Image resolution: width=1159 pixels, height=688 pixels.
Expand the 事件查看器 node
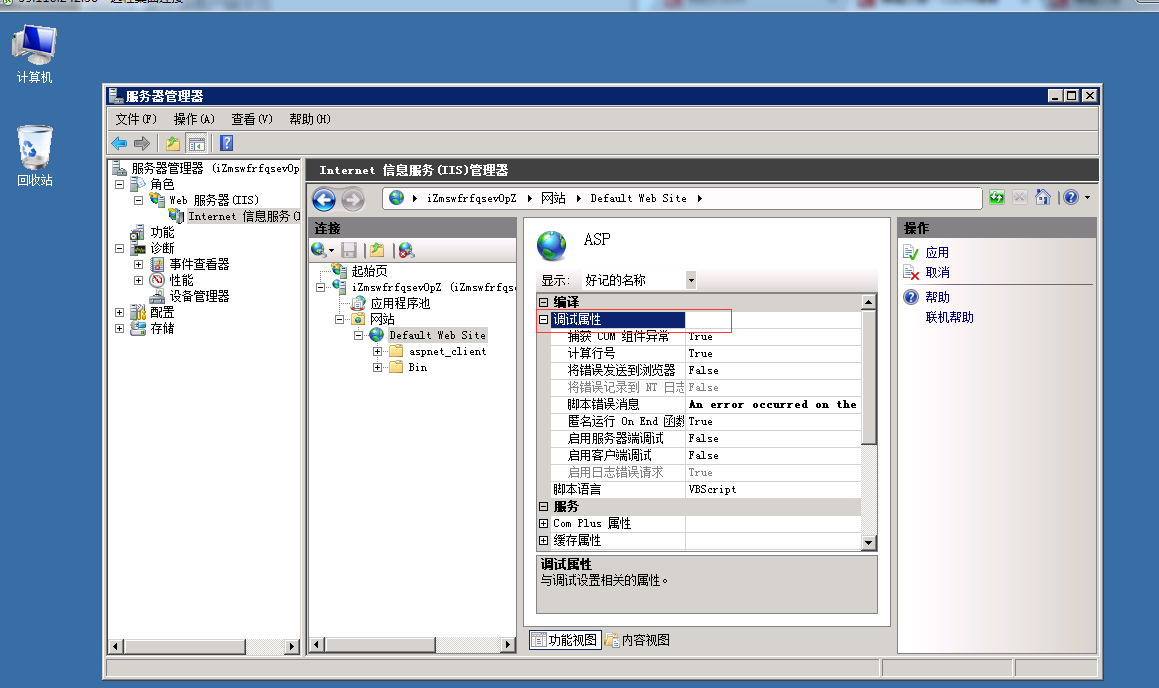click(138, 265)
